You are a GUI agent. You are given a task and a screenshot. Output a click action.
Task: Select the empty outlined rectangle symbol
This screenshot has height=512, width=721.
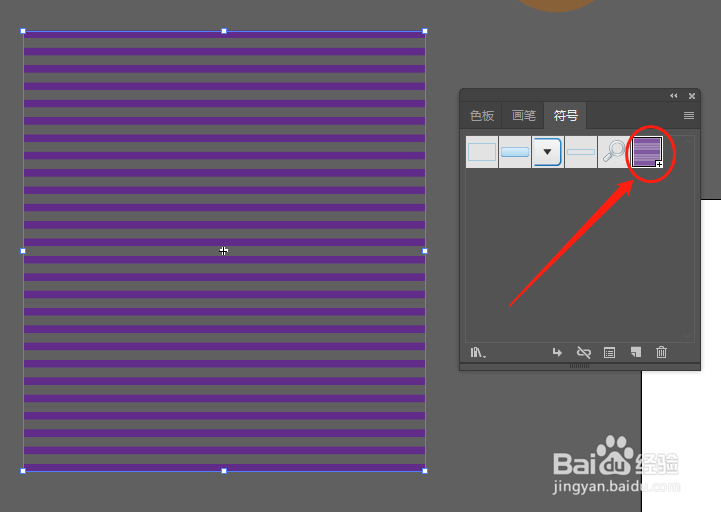click(482, 152)
